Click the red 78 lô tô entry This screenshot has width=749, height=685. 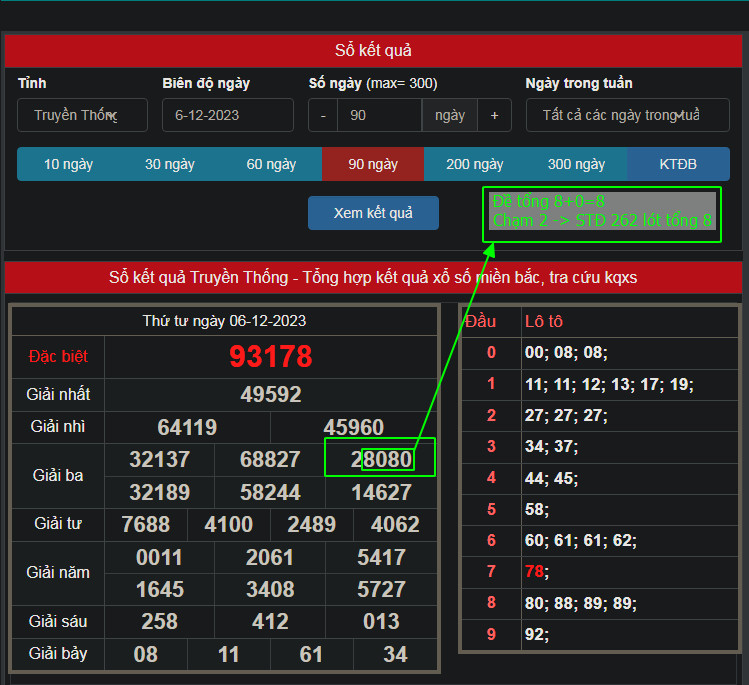(x=535, y=571)
